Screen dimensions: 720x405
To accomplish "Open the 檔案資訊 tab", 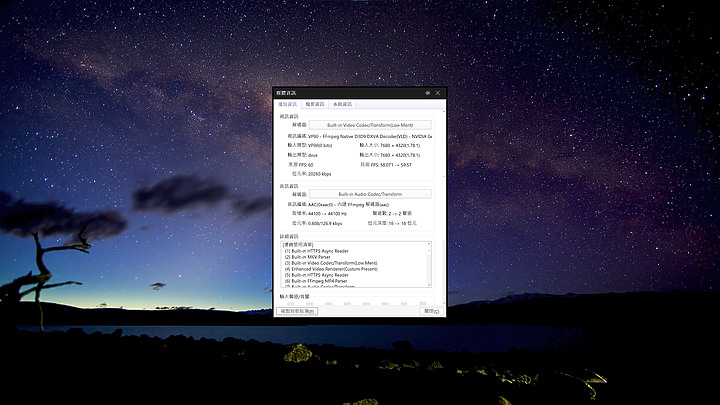I will click(315, 104).
